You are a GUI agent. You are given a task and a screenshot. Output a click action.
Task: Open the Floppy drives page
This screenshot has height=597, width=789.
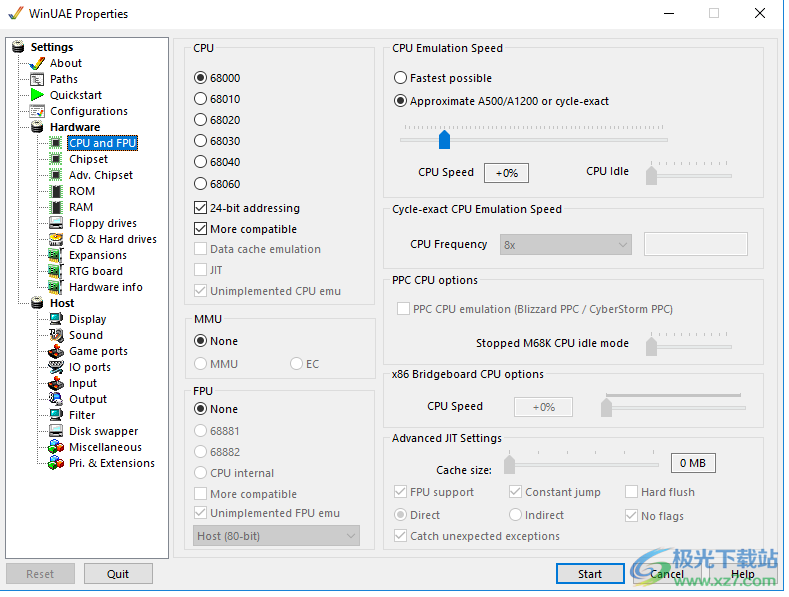[x=103, y=223]
